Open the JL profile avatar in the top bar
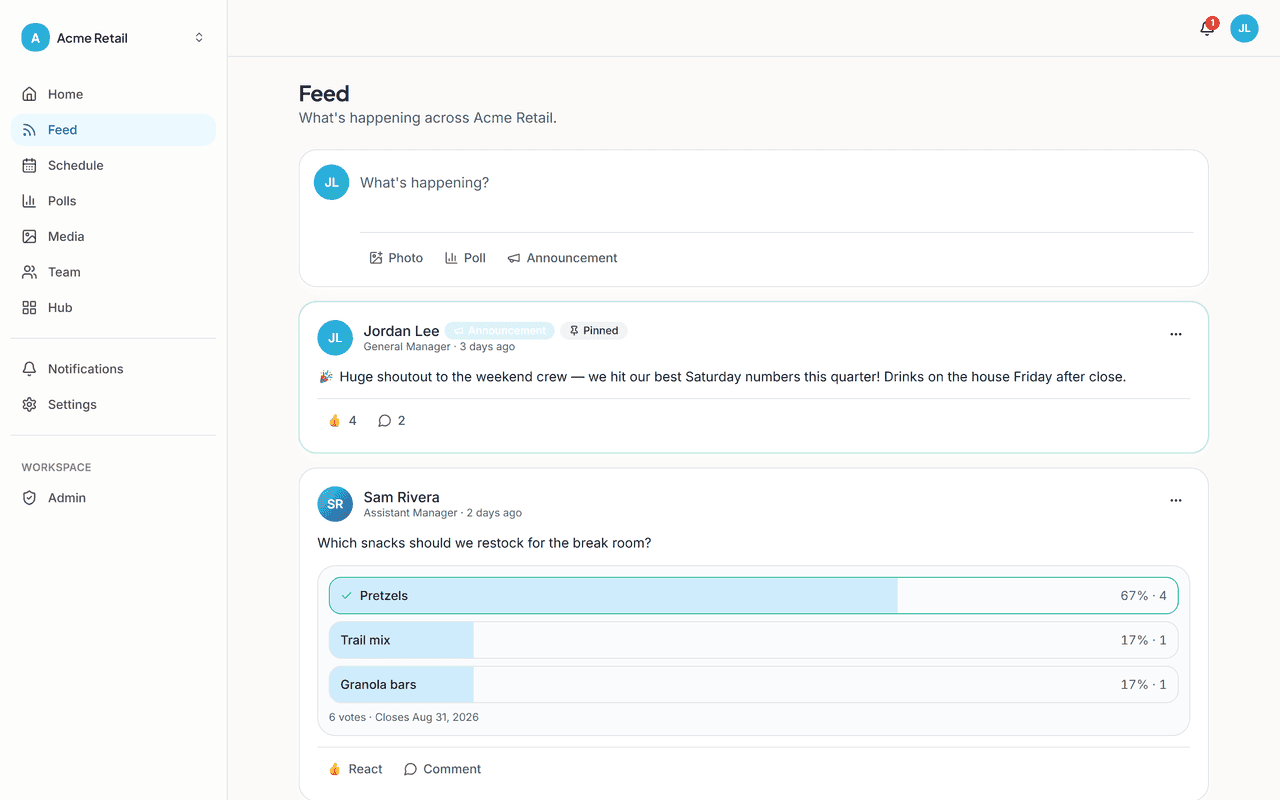Image resolution: width=1280 pixels, height=800 pixels. click(x=1244, y=28)
